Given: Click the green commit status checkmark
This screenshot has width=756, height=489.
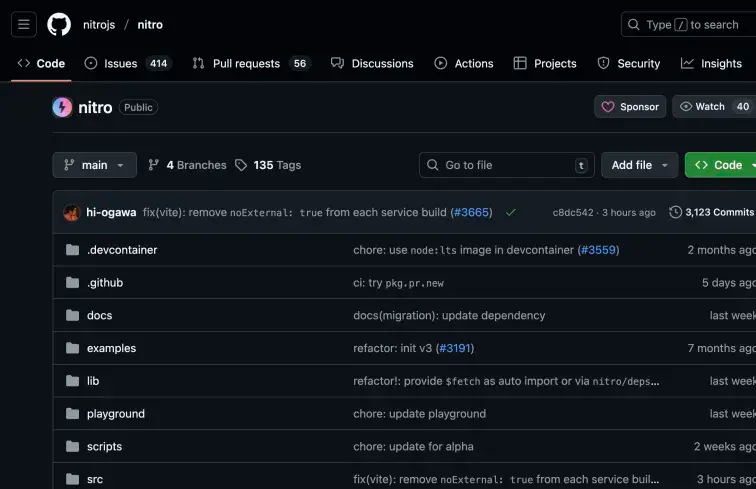Looking at the screenshot, I should tap(511, 212).
